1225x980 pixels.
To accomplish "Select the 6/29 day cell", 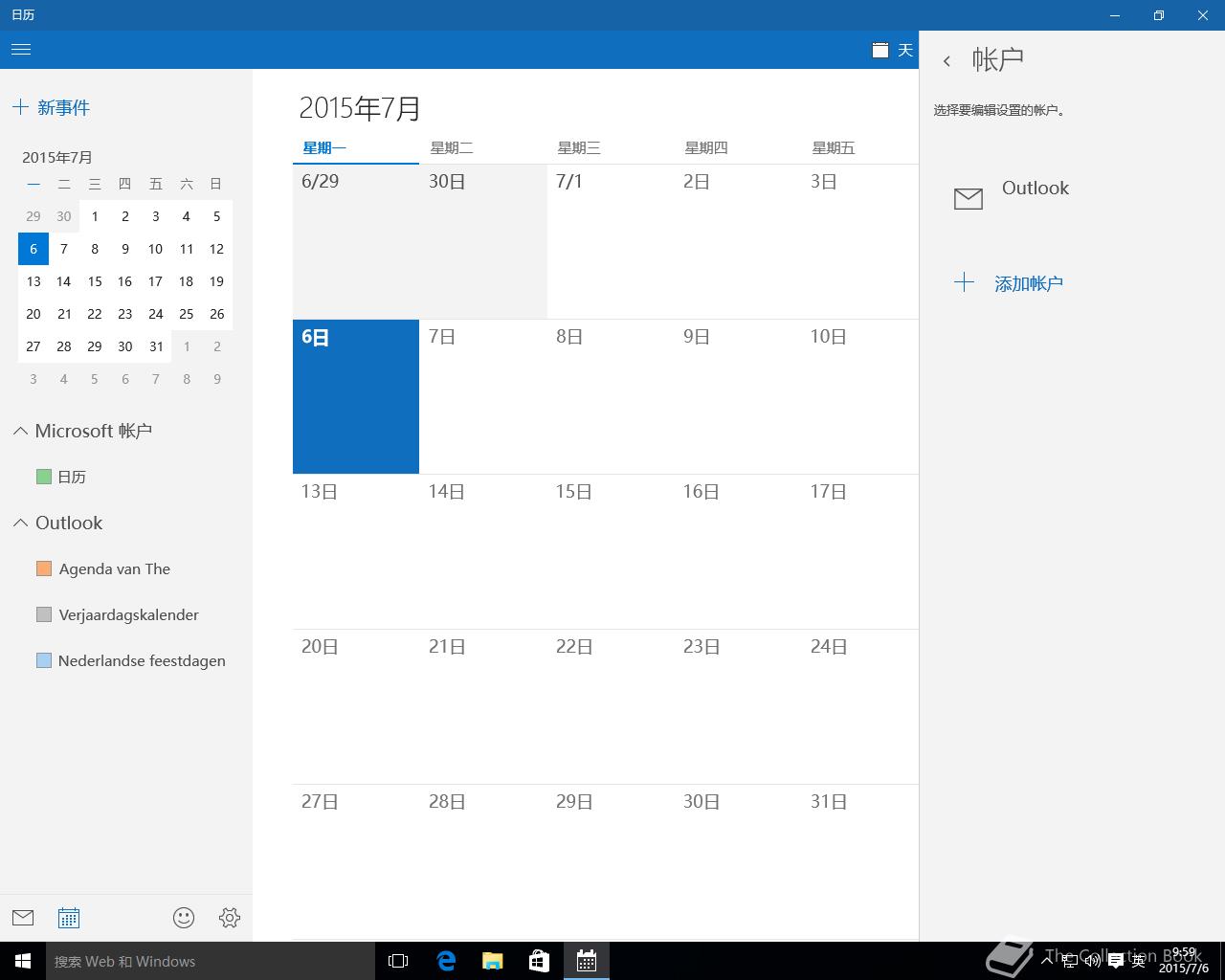I will coord(356,241).
